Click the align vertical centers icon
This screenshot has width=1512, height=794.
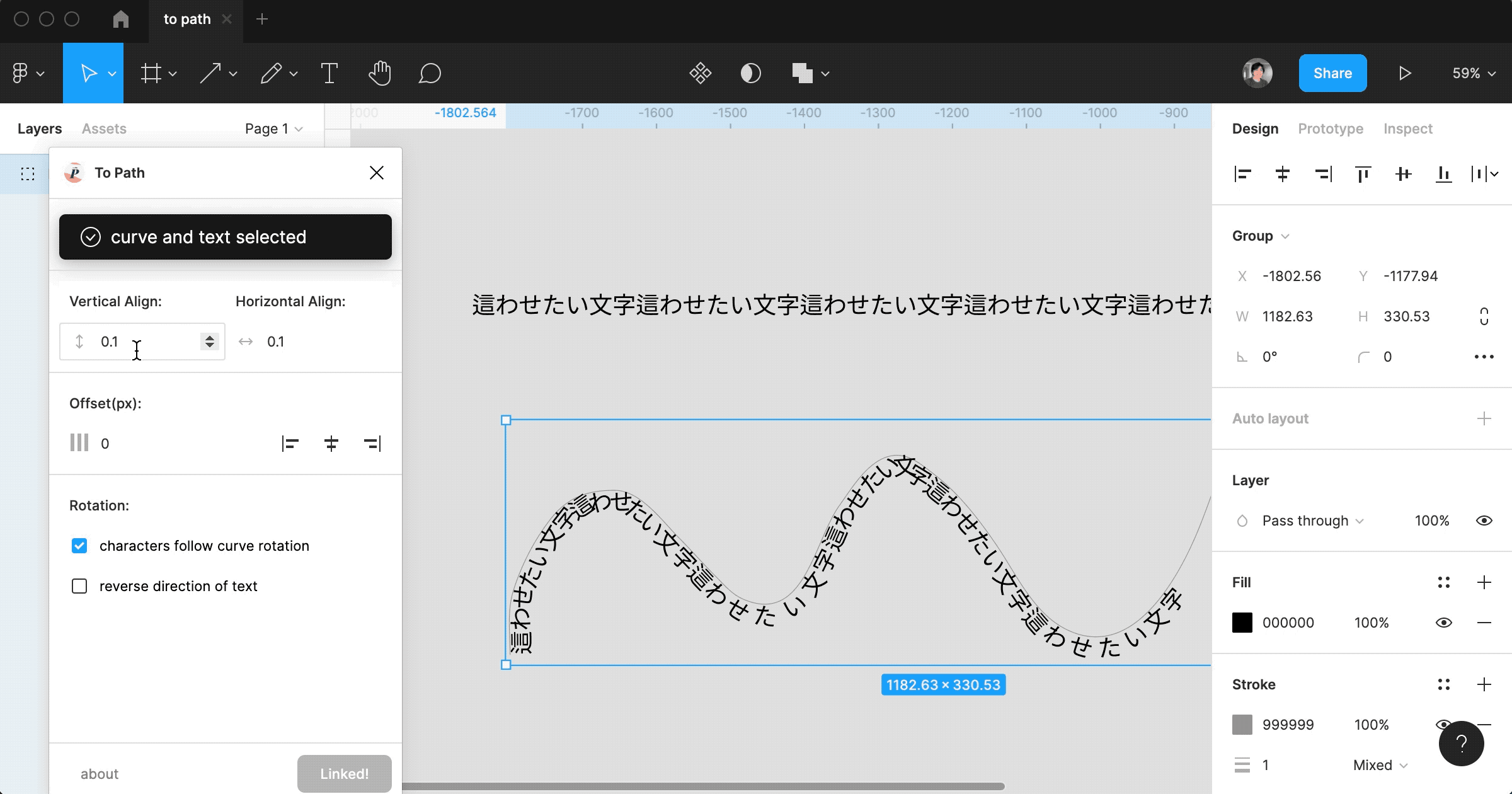(x=1403, y=174)
